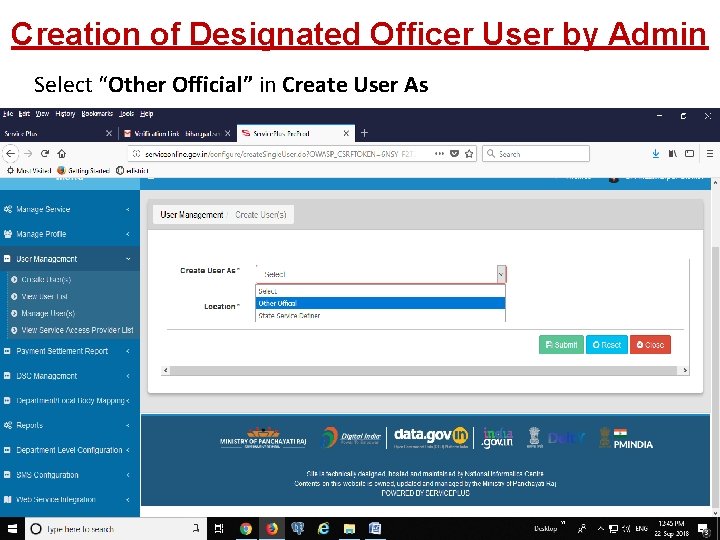Reload the page with refresh icon
The image size is (720, 540).
(45, 153)
